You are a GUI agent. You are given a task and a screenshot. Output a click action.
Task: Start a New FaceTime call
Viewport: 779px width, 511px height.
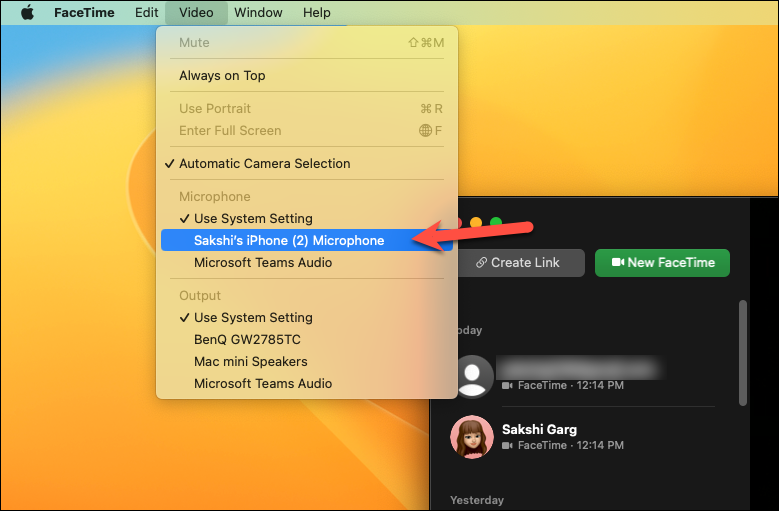662,263
